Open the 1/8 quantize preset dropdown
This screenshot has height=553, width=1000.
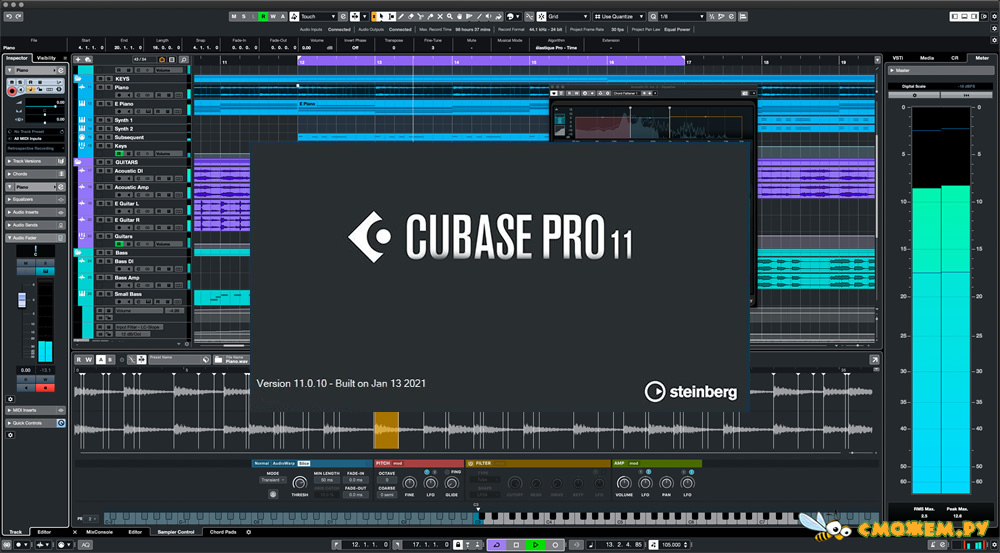point(681,16)
